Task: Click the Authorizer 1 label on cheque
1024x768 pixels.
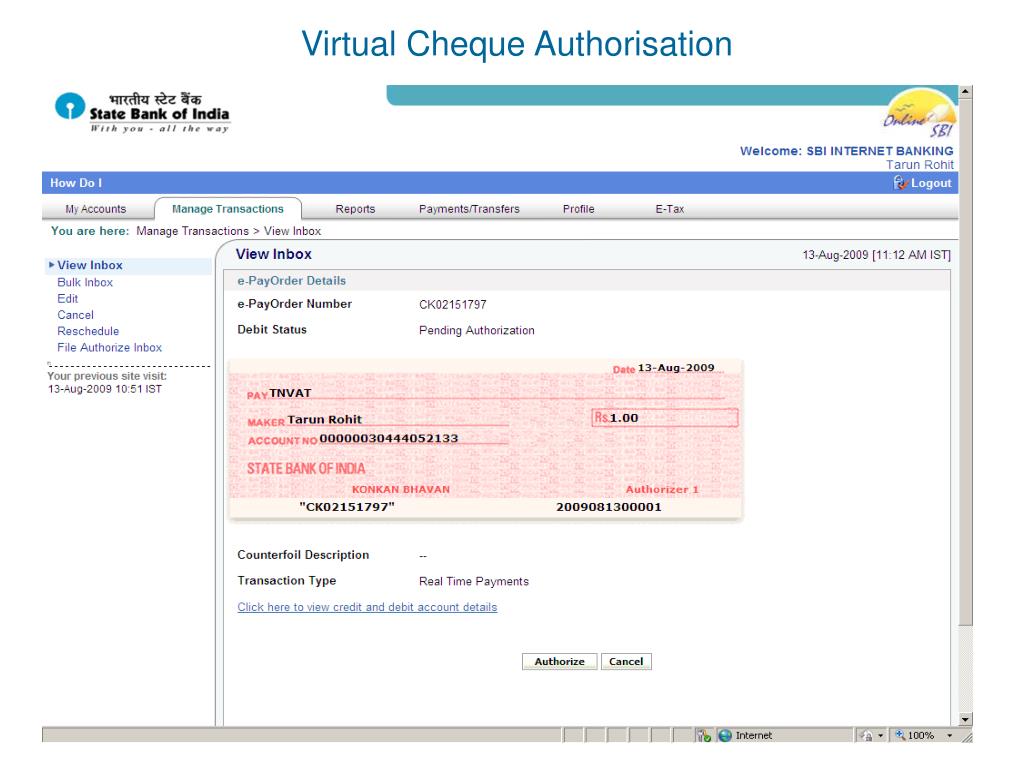Action: pos(662,489)
